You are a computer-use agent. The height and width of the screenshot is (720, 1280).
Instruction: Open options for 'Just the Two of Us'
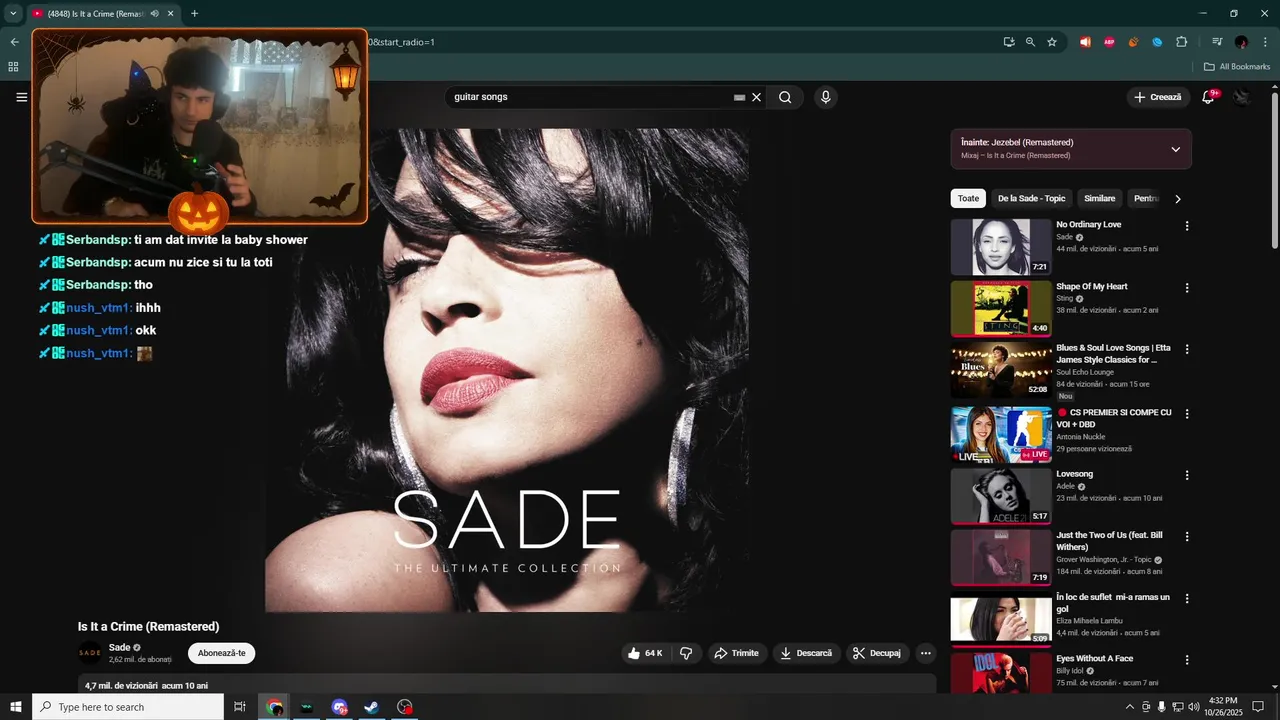(x=1187, y=537)
